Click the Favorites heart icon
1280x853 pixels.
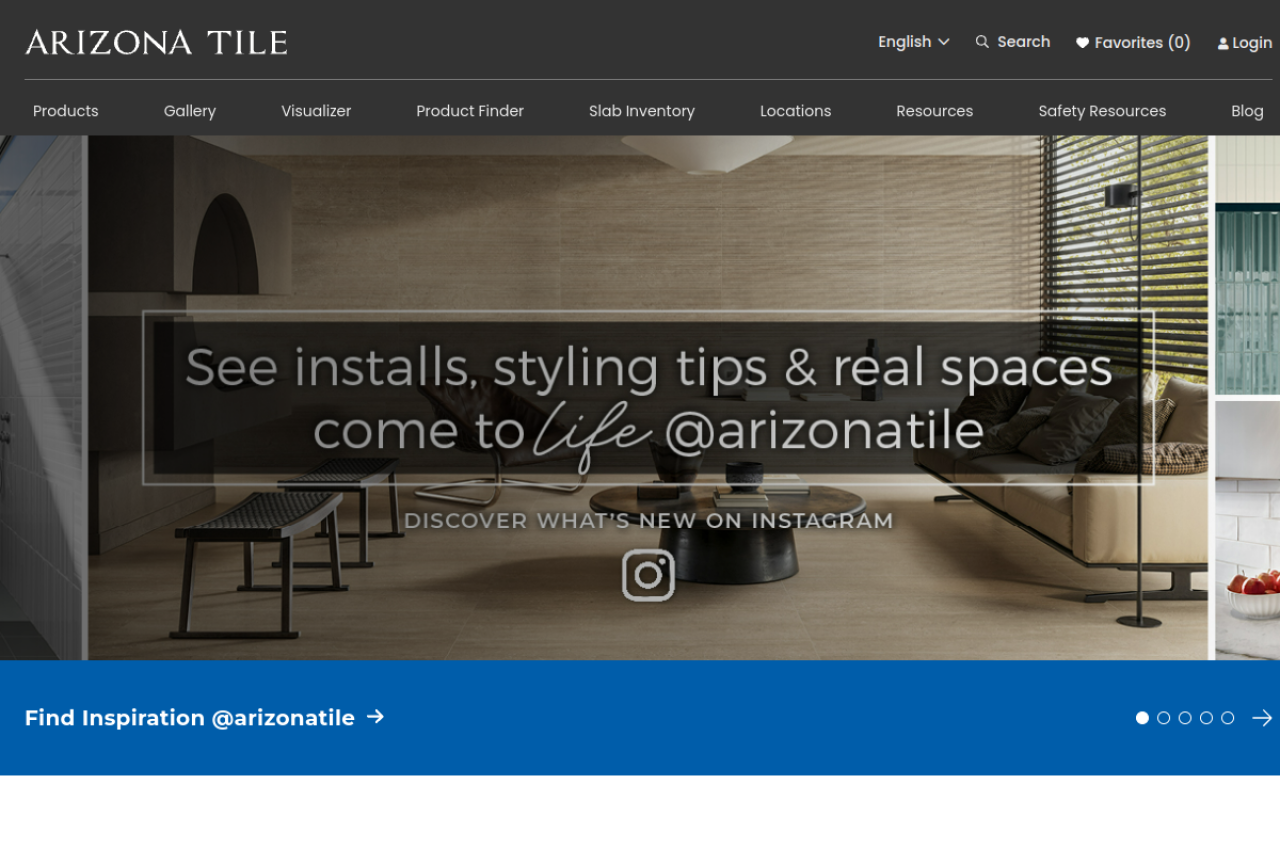(1082, 43)
